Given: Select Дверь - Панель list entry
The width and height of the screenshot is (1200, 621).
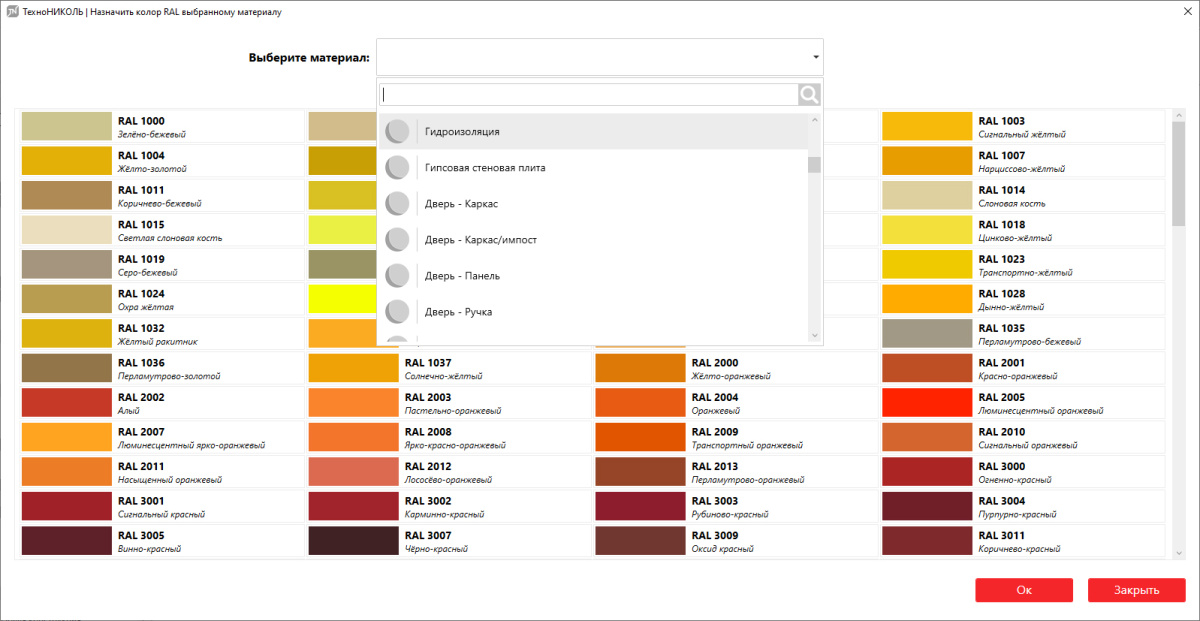Looking at the screenshot, I should [x=462, y=276].
